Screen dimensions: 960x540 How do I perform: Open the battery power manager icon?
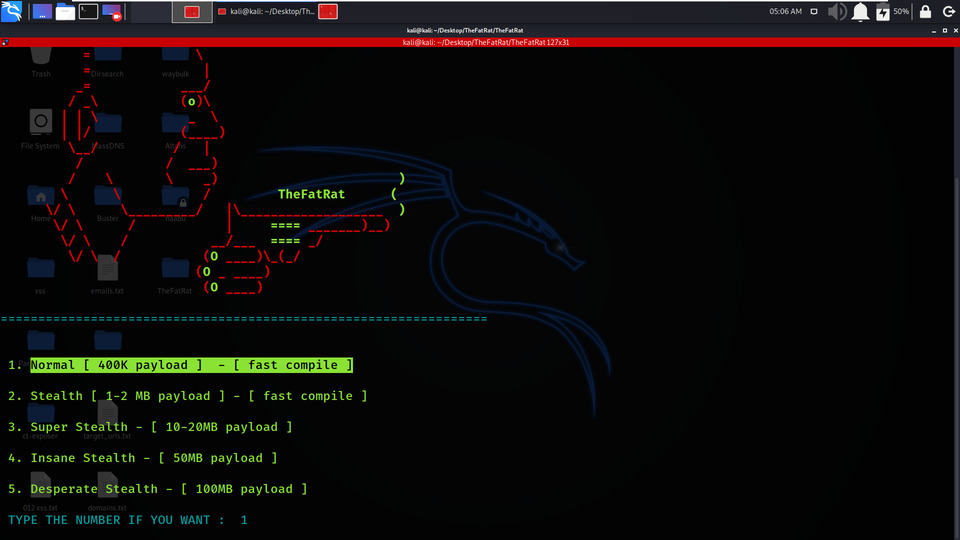pos(882,12)
